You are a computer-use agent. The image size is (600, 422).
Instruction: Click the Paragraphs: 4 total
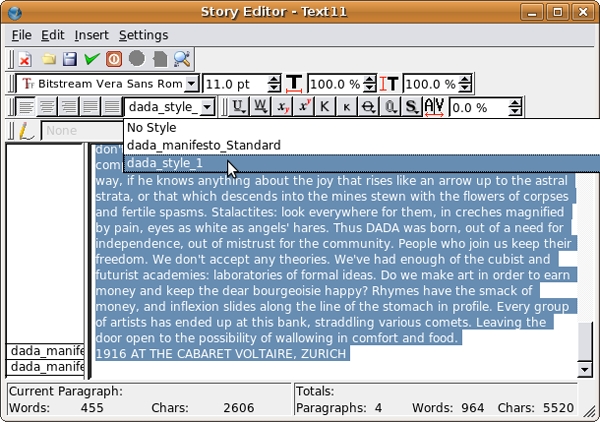tap(339, 408)
